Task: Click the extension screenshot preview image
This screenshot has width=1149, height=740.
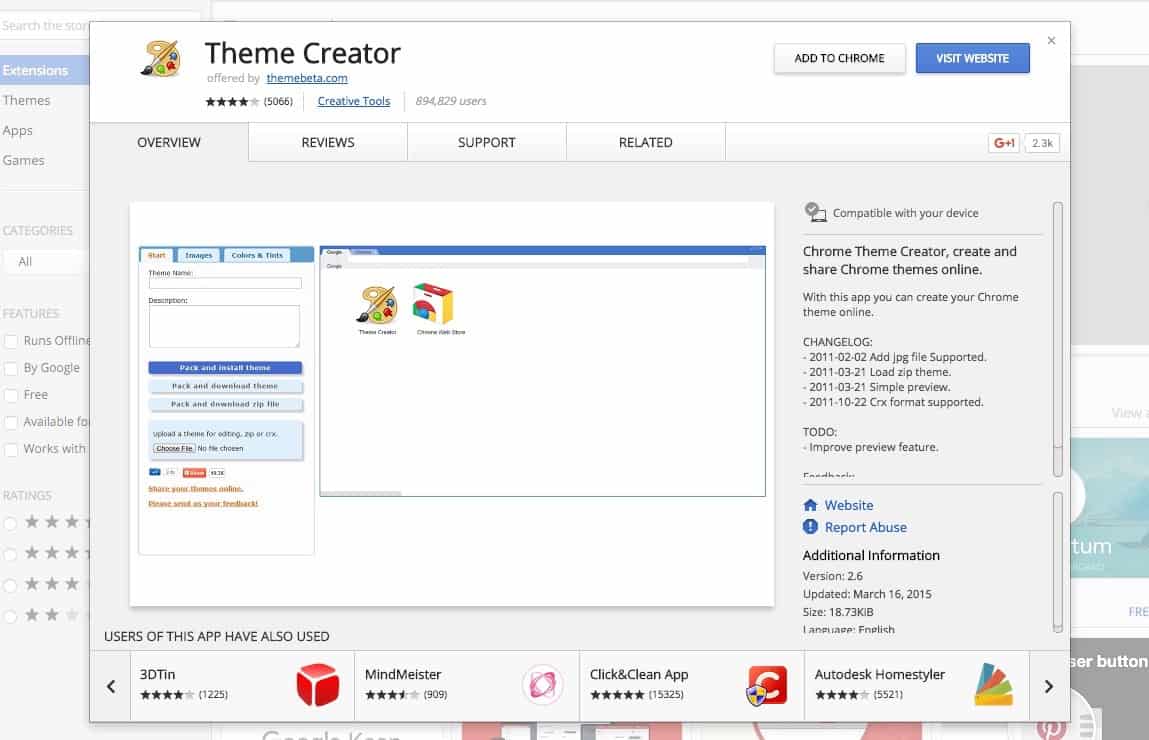Action: click(451, 404)
